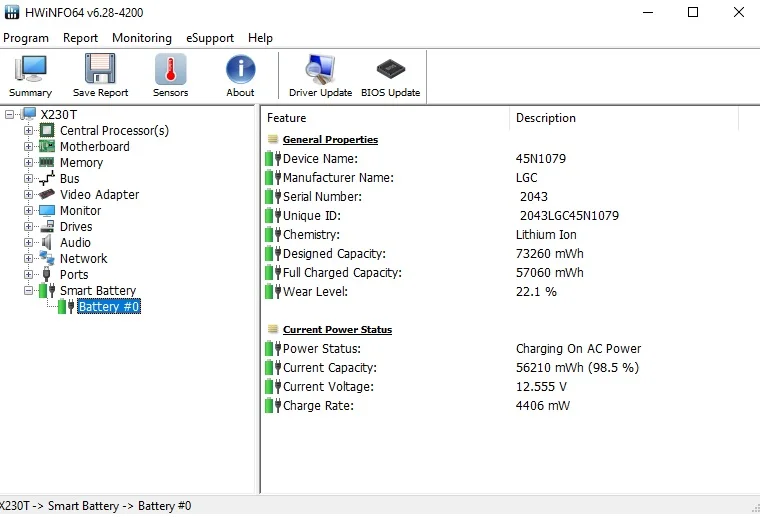Image resolution: width=763 pixels, height=517 pixels.
Task: Open the Report menu
Action: click(80, 38)
